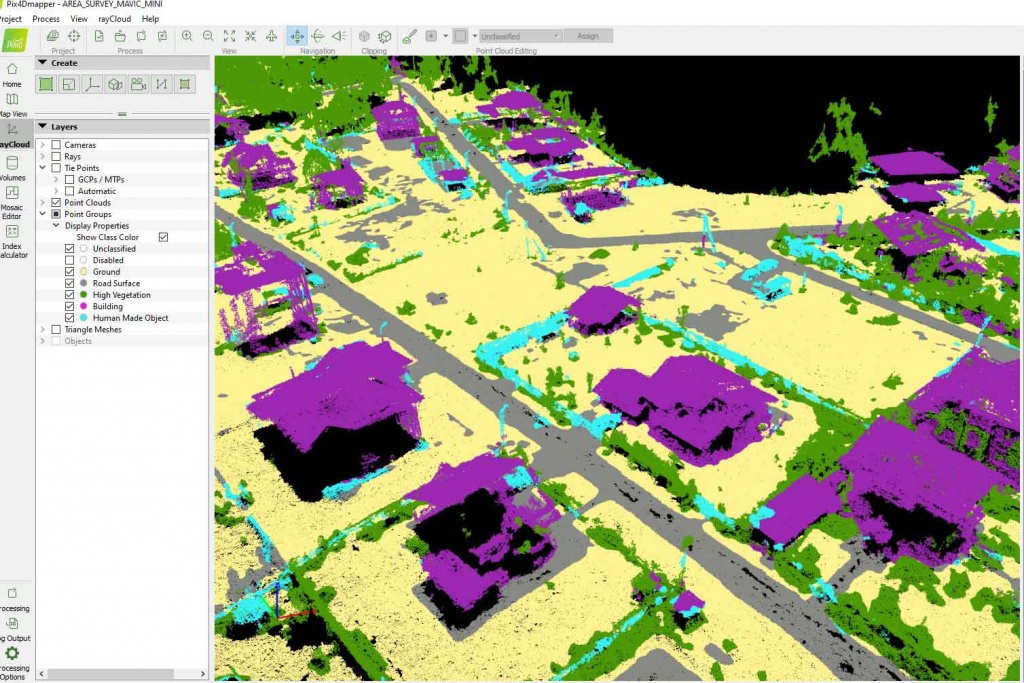Screen dimensions: 1024x683
Task: Select the video camera icon in Create panel
Action: point(138,85)
